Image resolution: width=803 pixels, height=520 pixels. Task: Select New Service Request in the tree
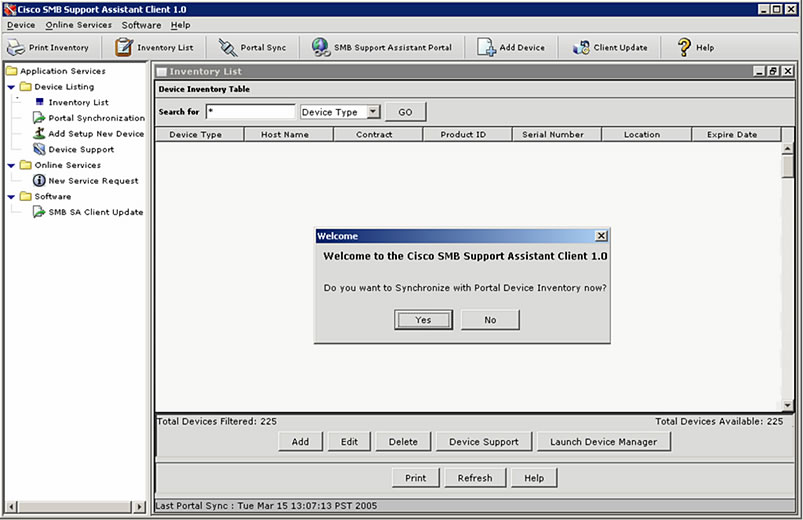(x=93, y=180)
